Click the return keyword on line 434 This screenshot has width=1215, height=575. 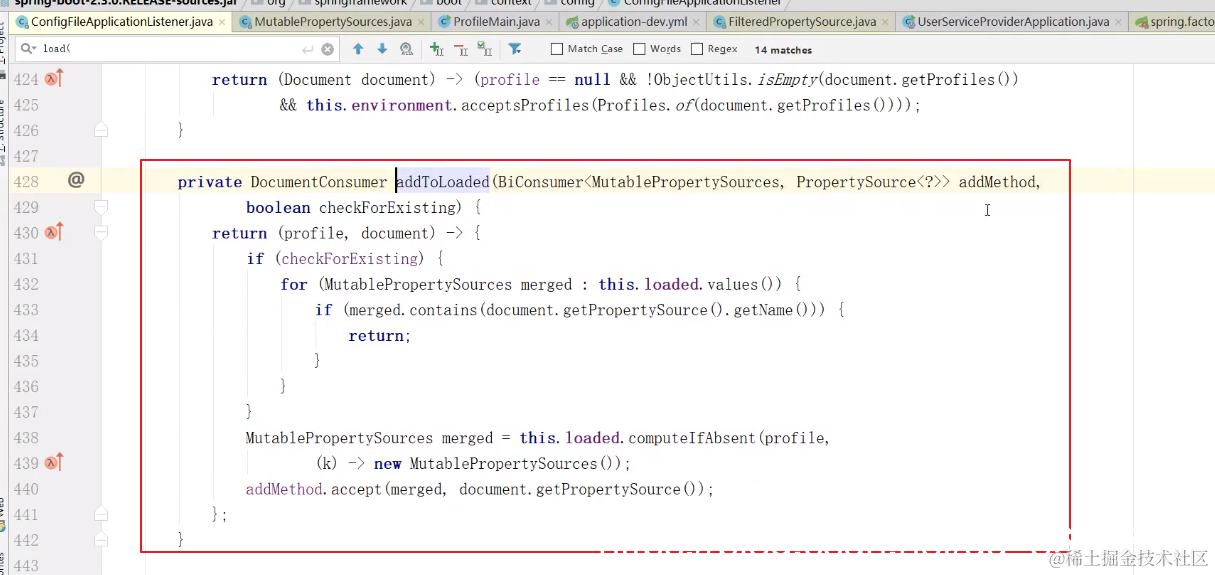[x=377, y=336]
